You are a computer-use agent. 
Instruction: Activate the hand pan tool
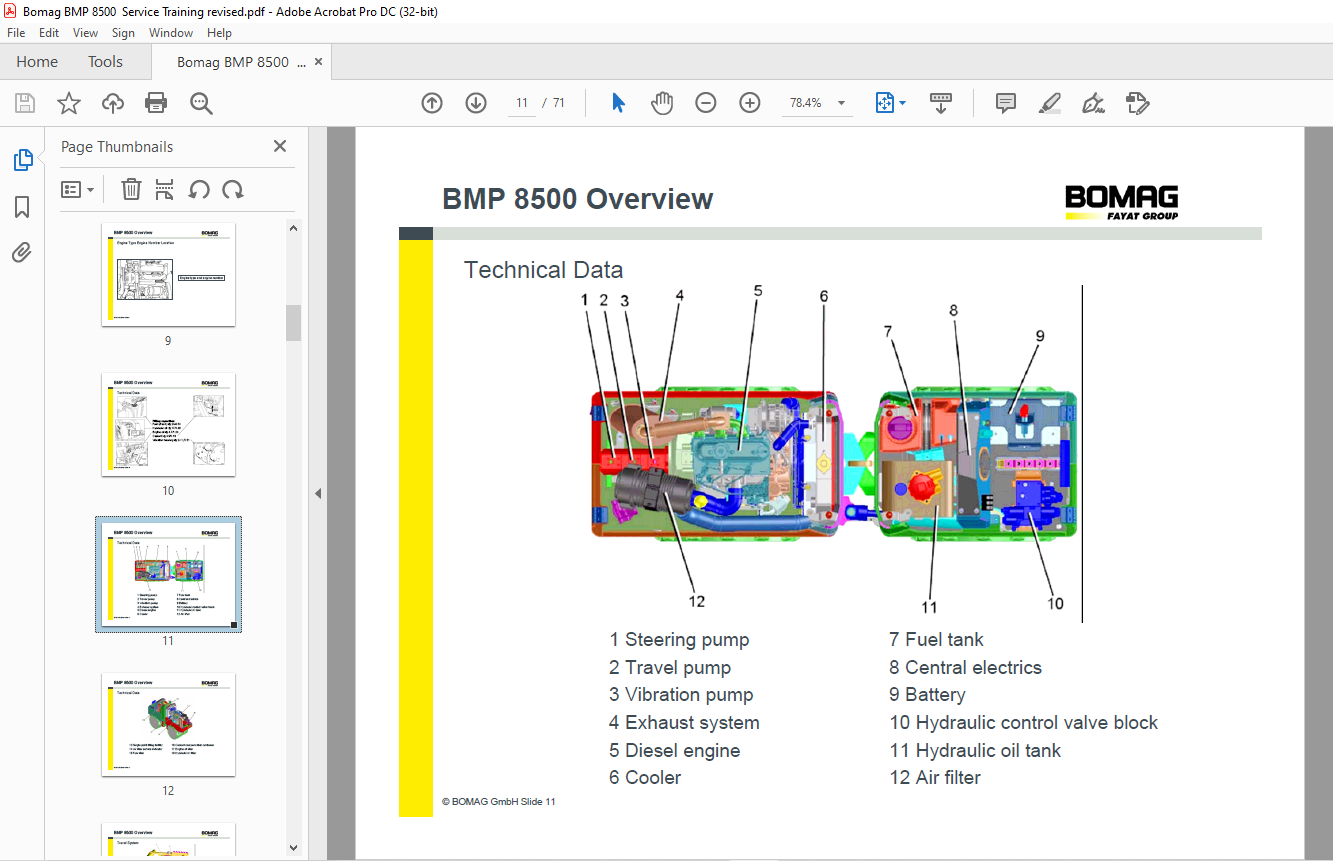point(662,103)
